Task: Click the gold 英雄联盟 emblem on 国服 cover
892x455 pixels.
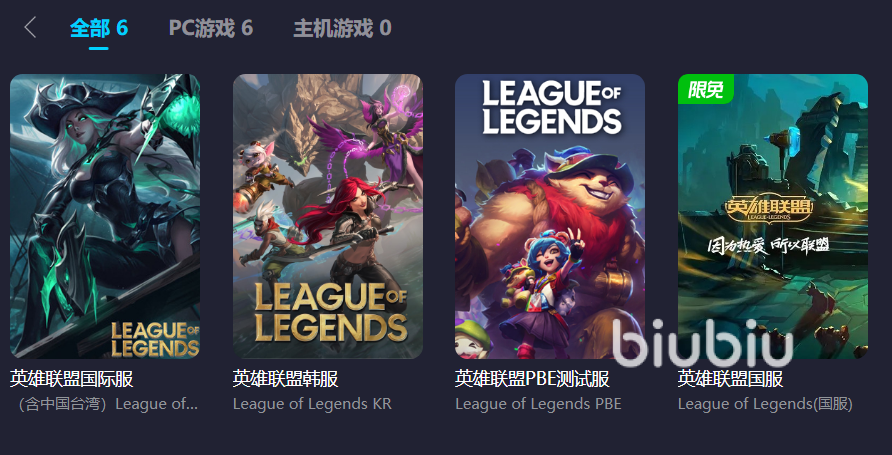Action: coord(767,210)
